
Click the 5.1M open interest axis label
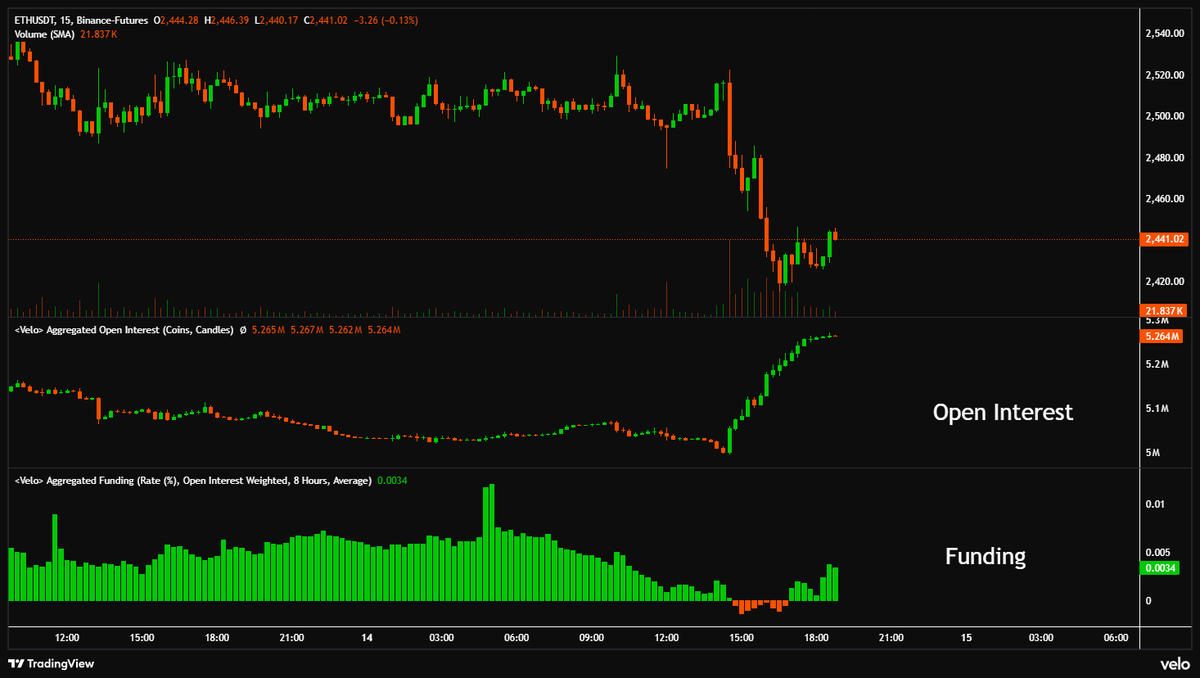click(x=1157, y=409)
